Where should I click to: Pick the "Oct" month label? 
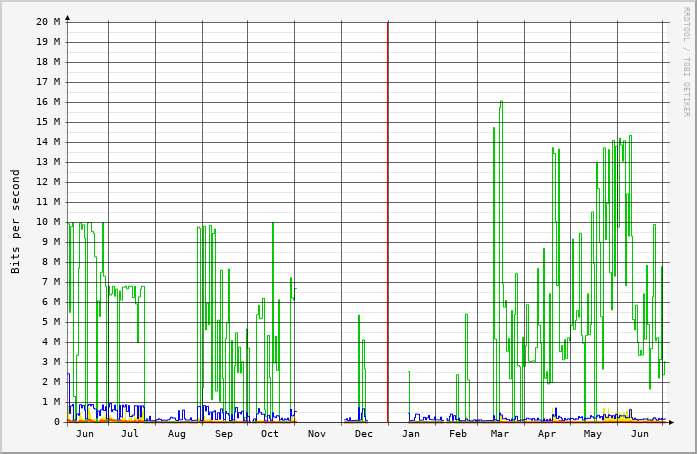point(270,434)
